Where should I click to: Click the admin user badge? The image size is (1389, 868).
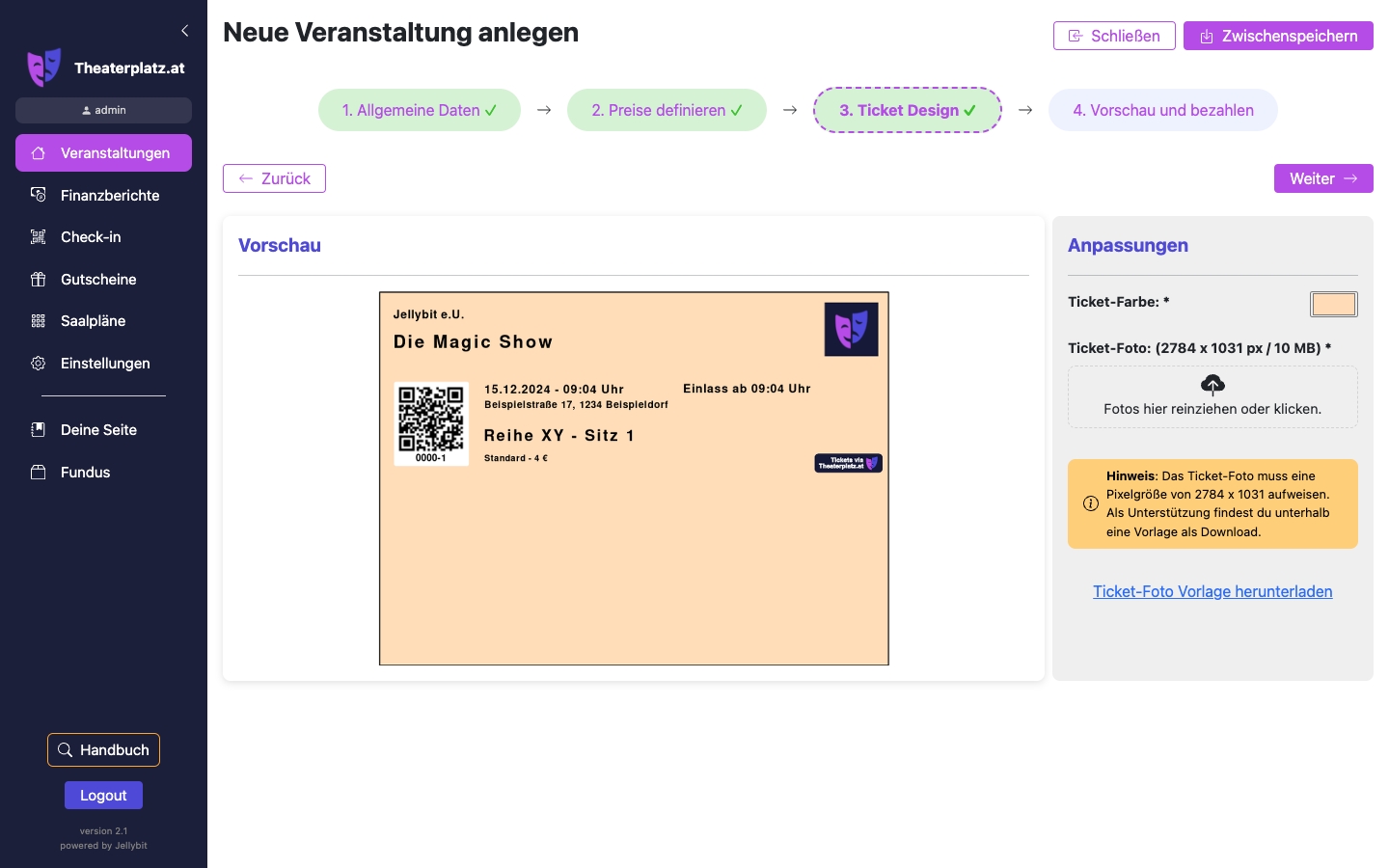click(x=103, y=110)
